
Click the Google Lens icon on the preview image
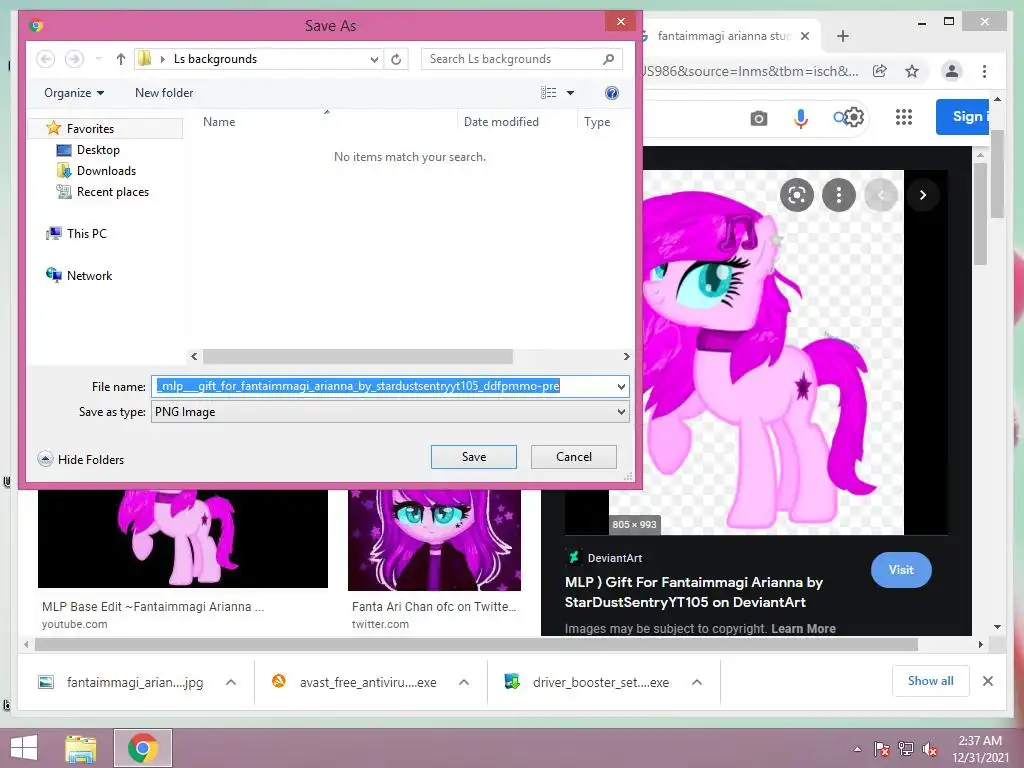pos(797,195)
